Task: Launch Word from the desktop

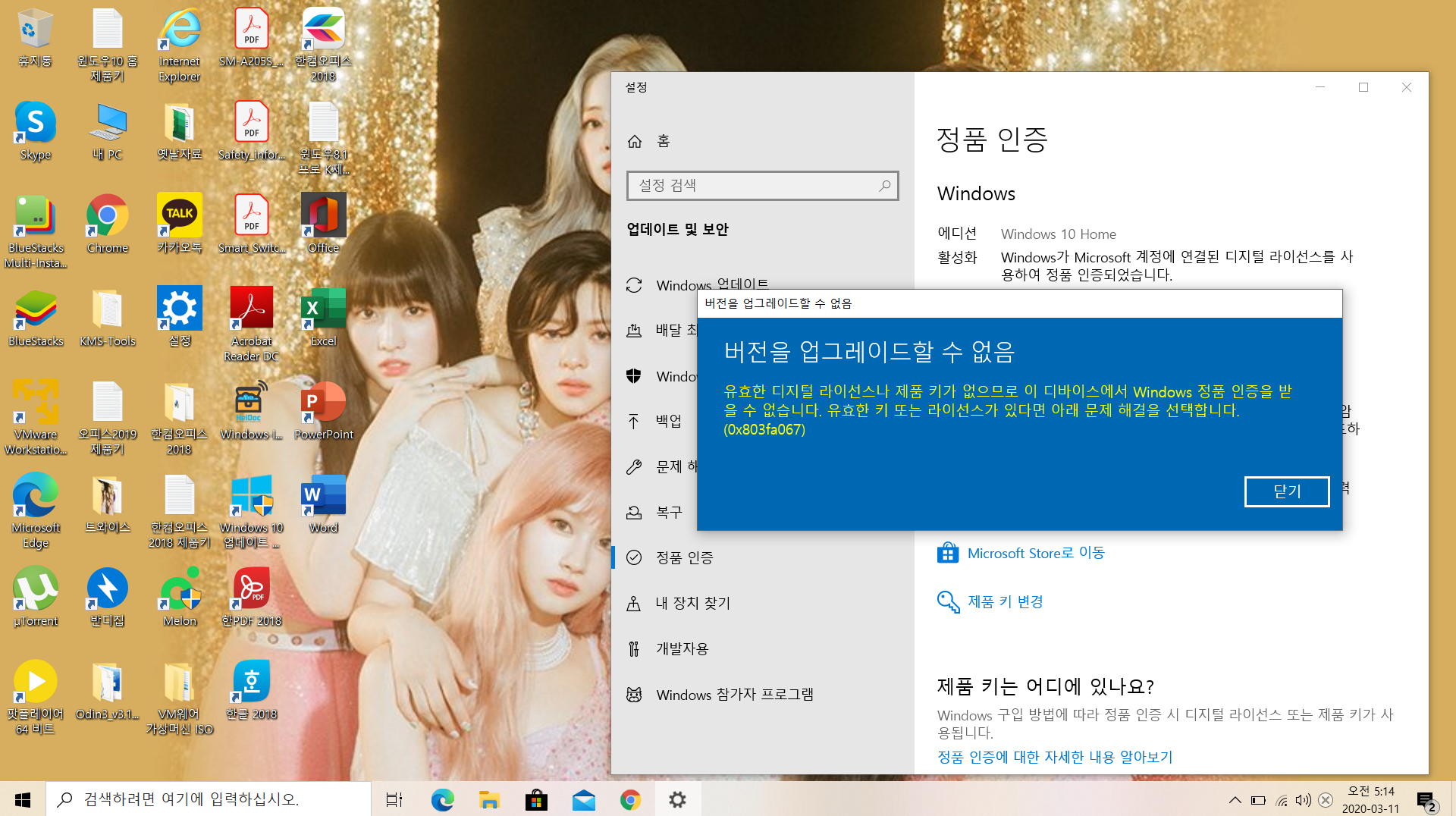Action: pyautogui.click(x=324, y=504)
